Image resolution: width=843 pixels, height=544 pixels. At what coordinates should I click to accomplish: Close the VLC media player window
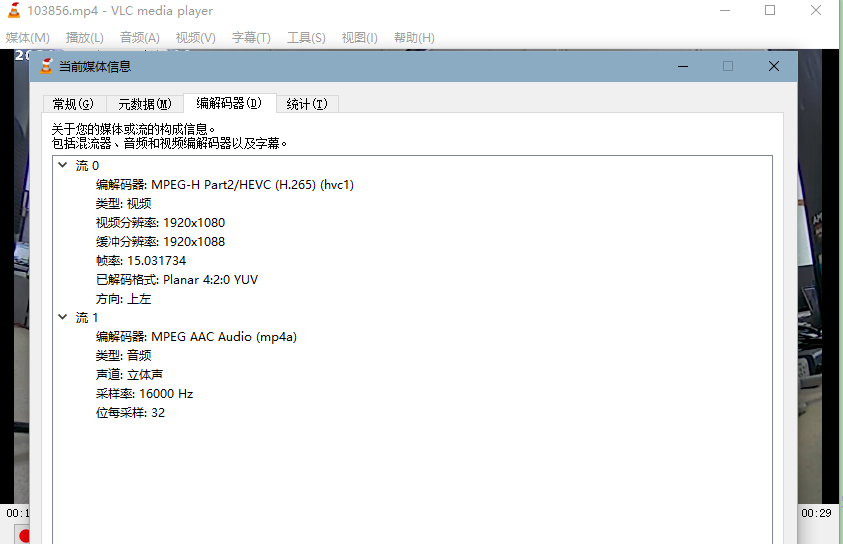(816, 10)
